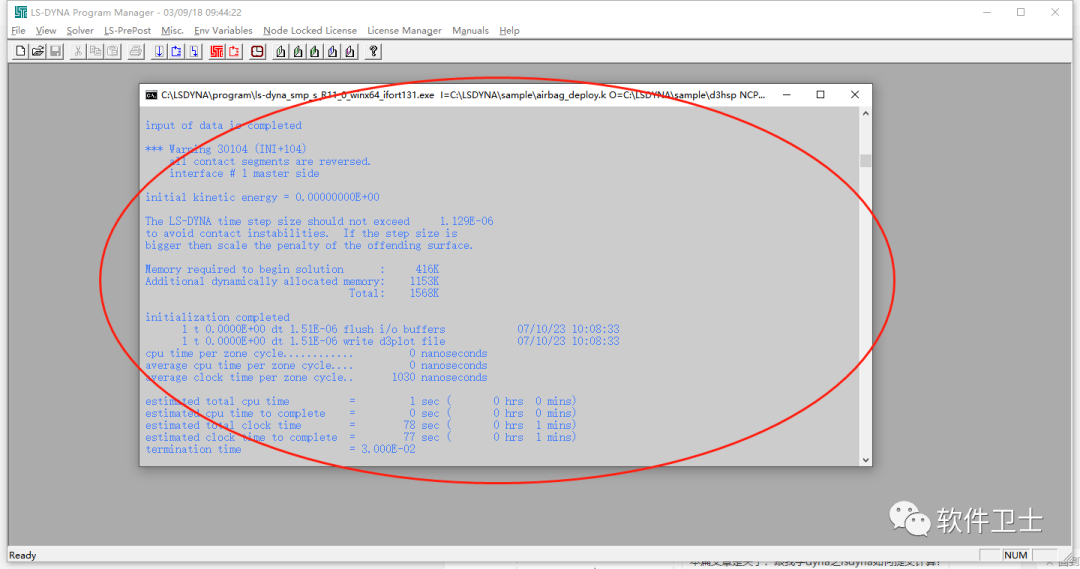Viewport: 1080px width, 569px height.
Task: Click the 'Memory required to begin solution' line
Action: 292,269
